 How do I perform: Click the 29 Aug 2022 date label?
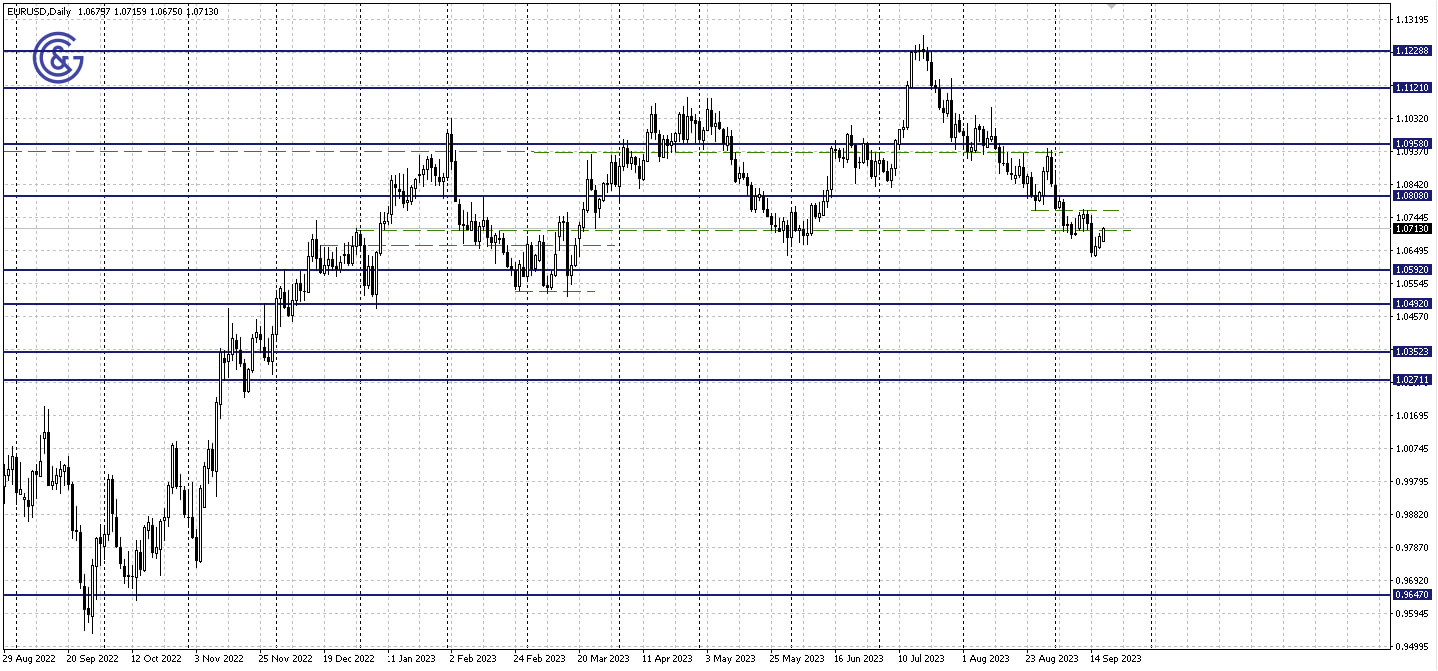click(30, 659)
